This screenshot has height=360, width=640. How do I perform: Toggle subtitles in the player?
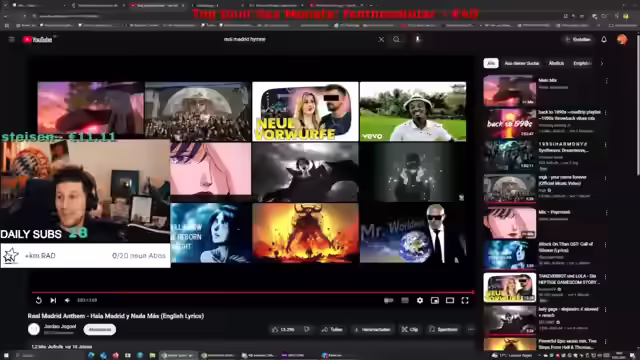tap(404, 300)
